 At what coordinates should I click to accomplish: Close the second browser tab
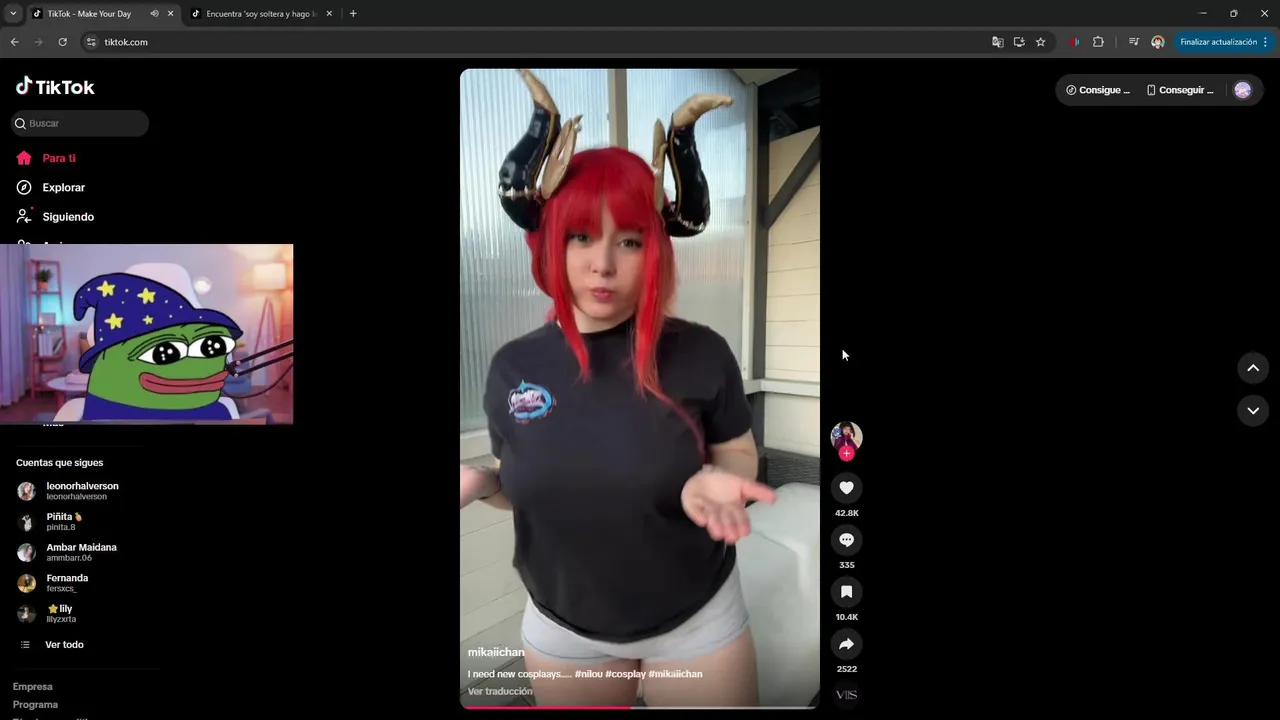[329, 14]
